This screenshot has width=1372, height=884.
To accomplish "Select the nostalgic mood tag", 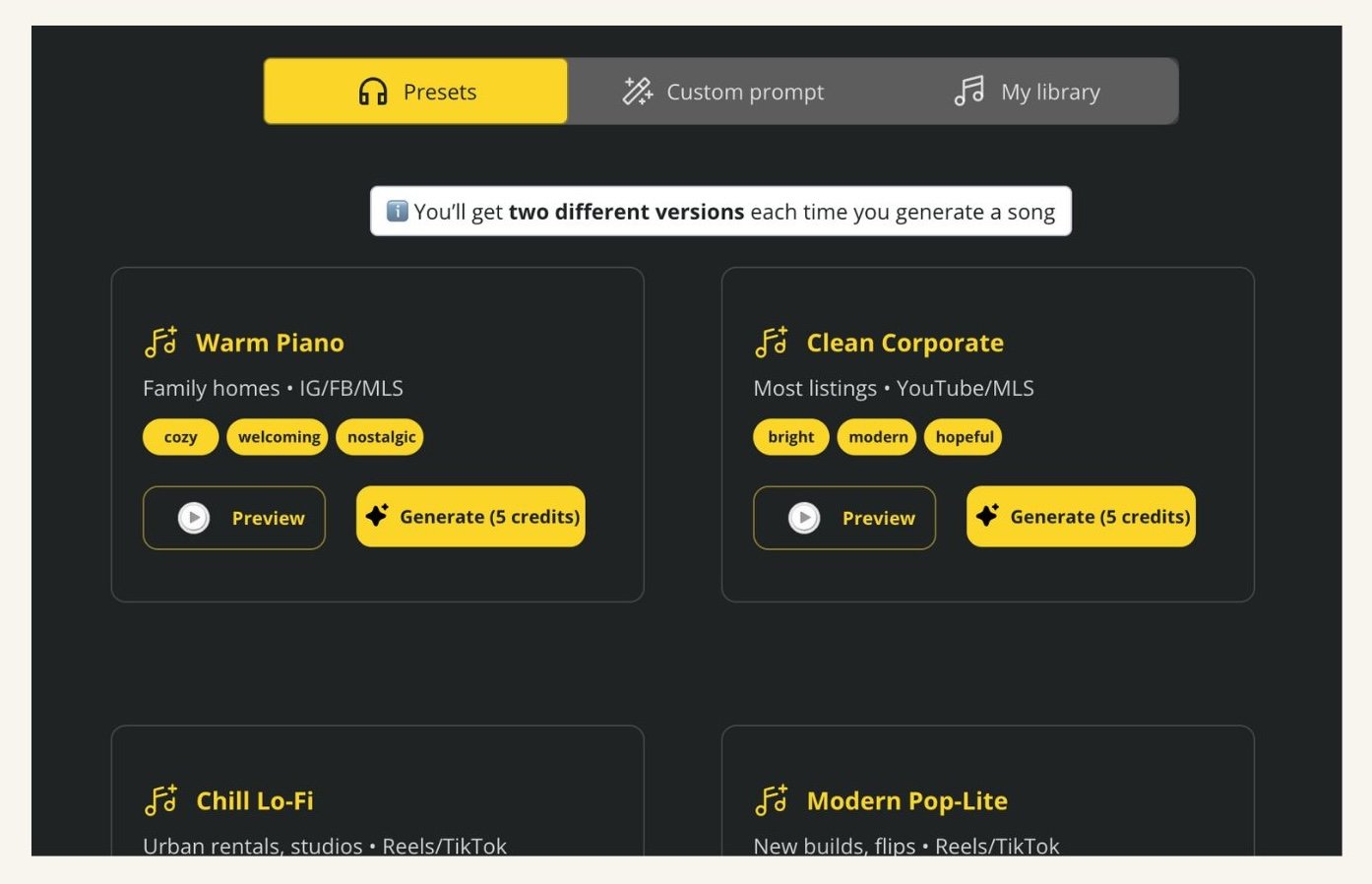I will tap(380, 437).
